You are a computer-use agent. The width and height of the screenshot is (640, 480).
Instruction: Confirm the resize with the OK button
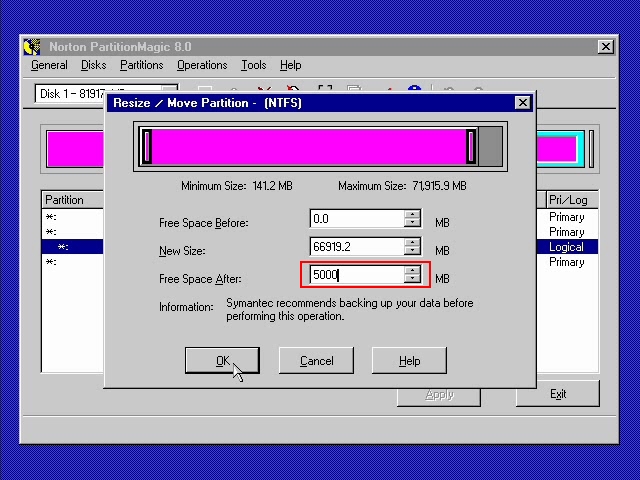pos(222,360)
